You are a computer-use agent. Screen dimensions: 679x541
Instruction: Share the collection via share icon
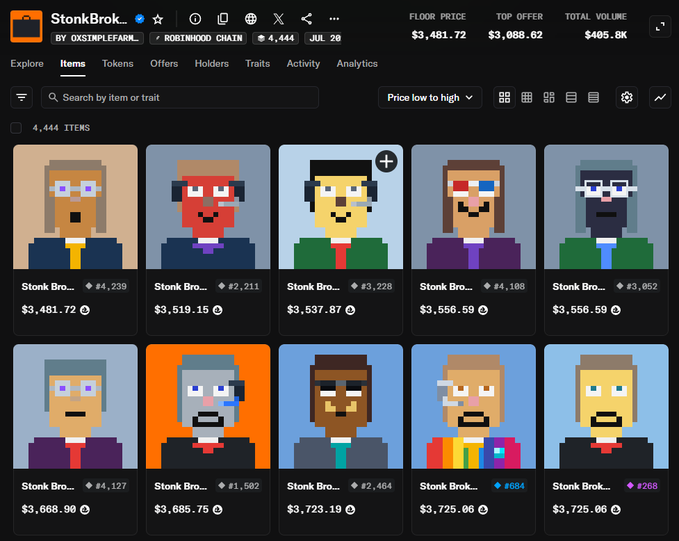coord(306,19)
